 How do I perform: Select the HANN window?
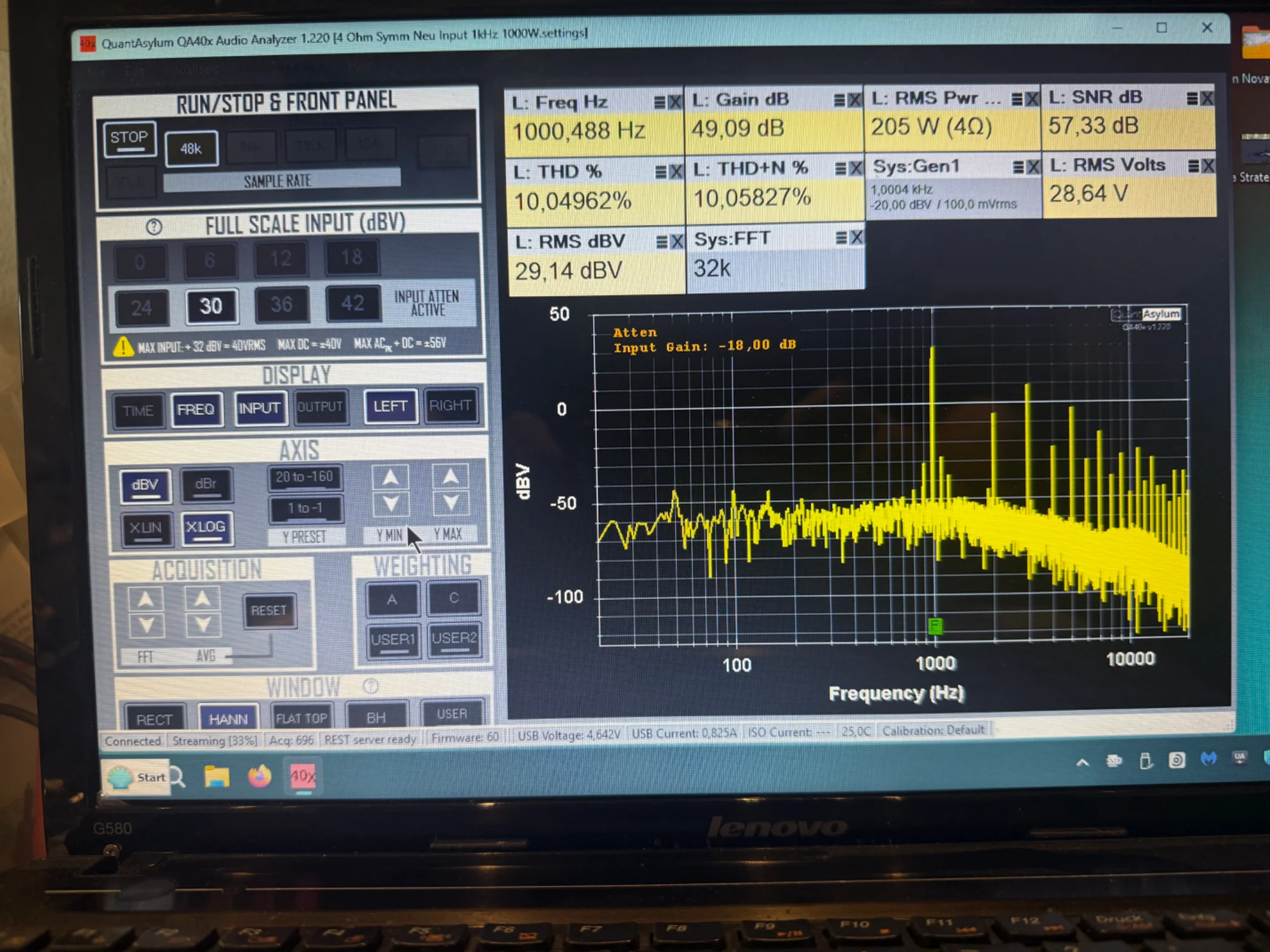pyautogui.click(x=229, y=718)
